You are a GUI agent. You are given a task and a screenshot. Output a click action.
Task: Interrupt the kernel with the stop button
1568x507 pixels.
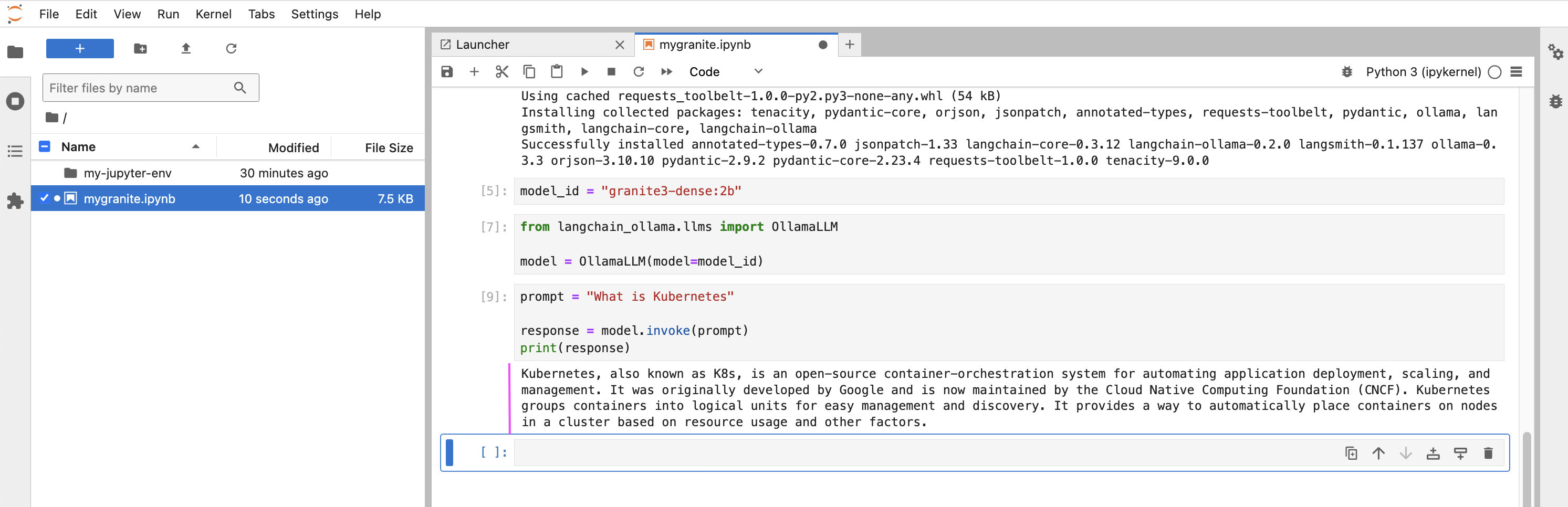point(611,72)
